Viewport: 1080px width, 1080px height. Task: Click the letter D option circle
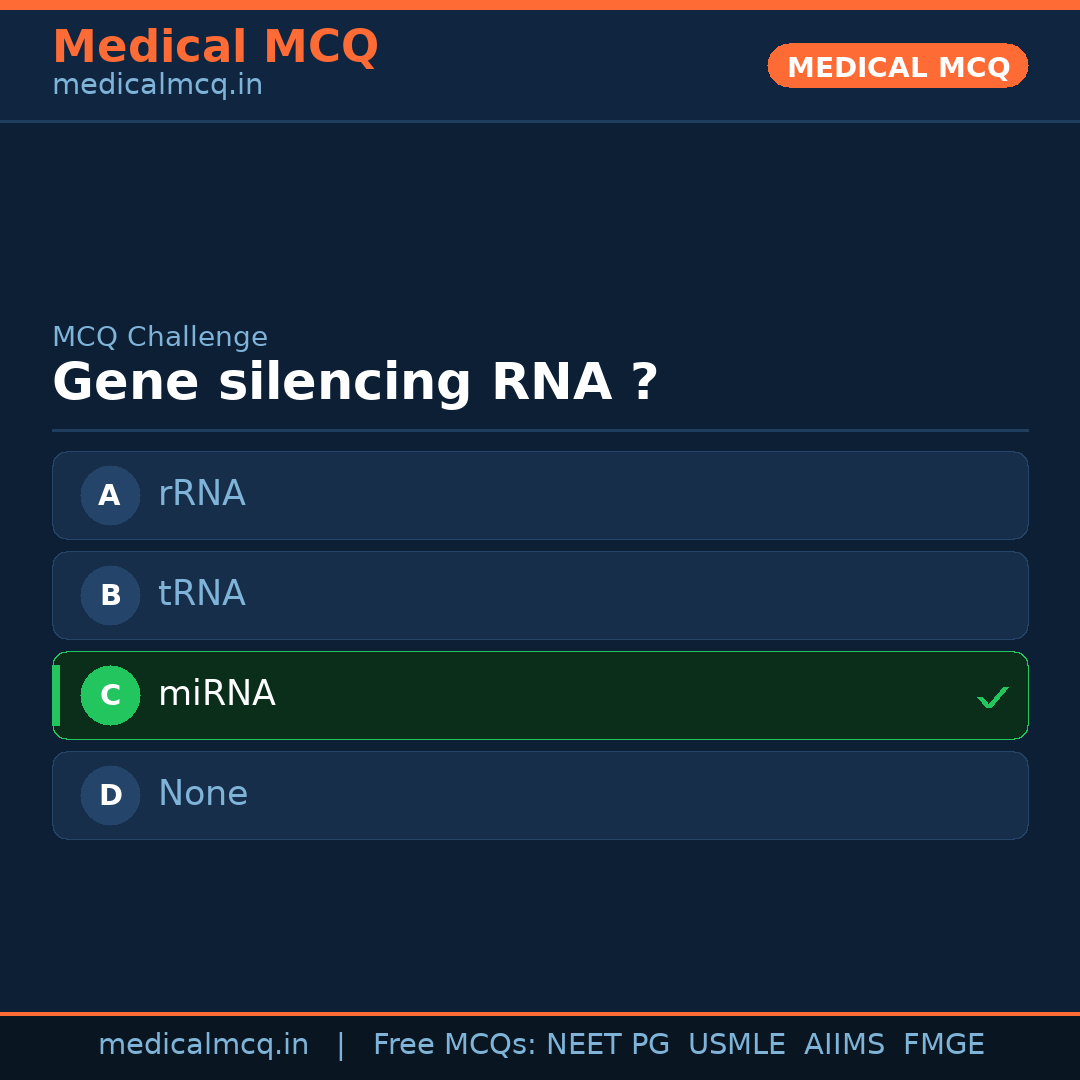(x=110, y=795)
